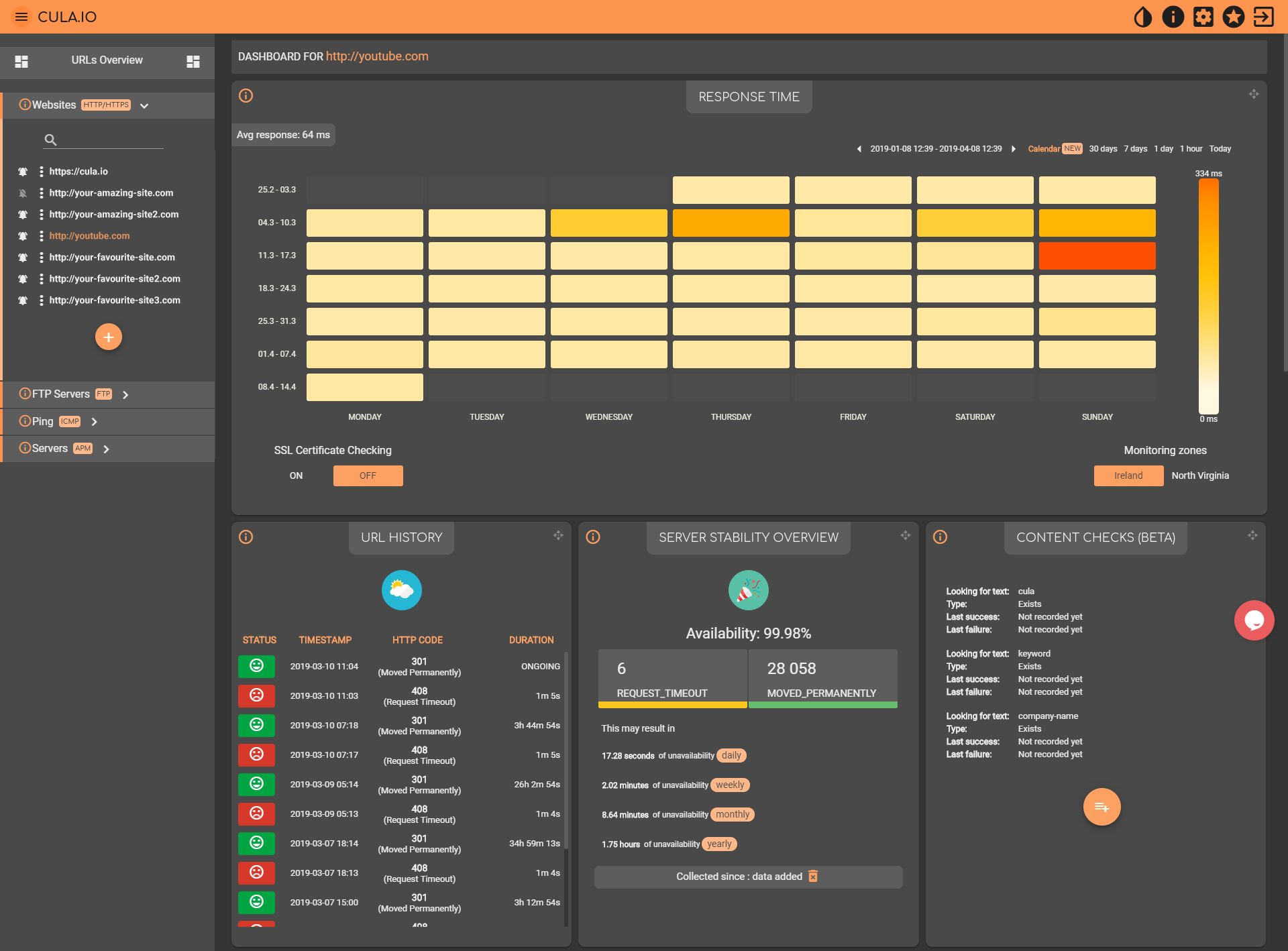
Task: Open settings gear icon in header
Action: pyautogui.click(x=1203, y=17)
